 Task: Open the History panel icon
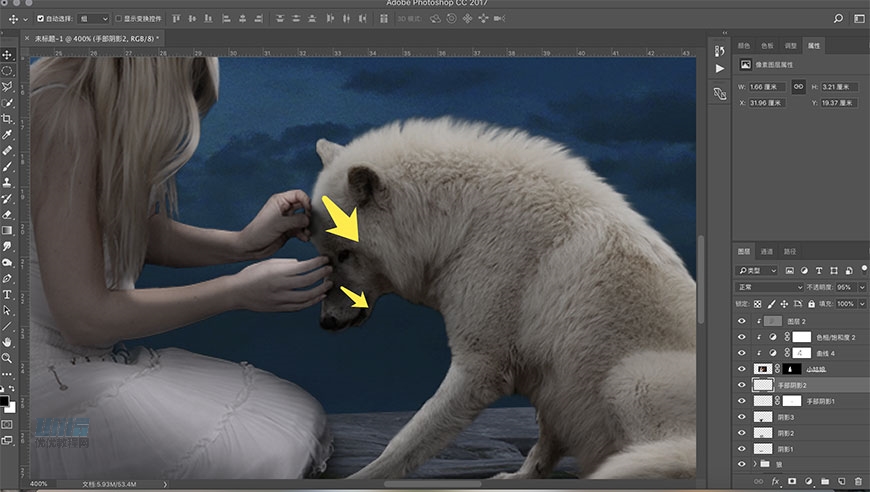click(x=720, y=52)
